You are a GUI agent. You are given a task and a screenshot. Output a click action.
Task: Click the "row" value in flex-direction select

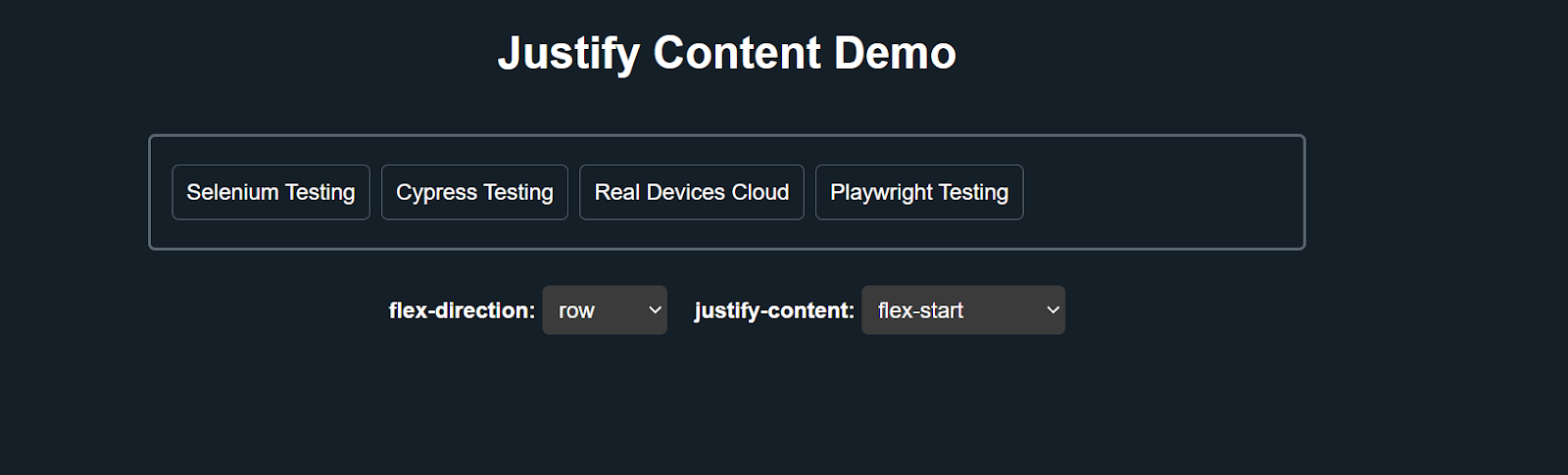pyautogui.click(x=576, y=310)
